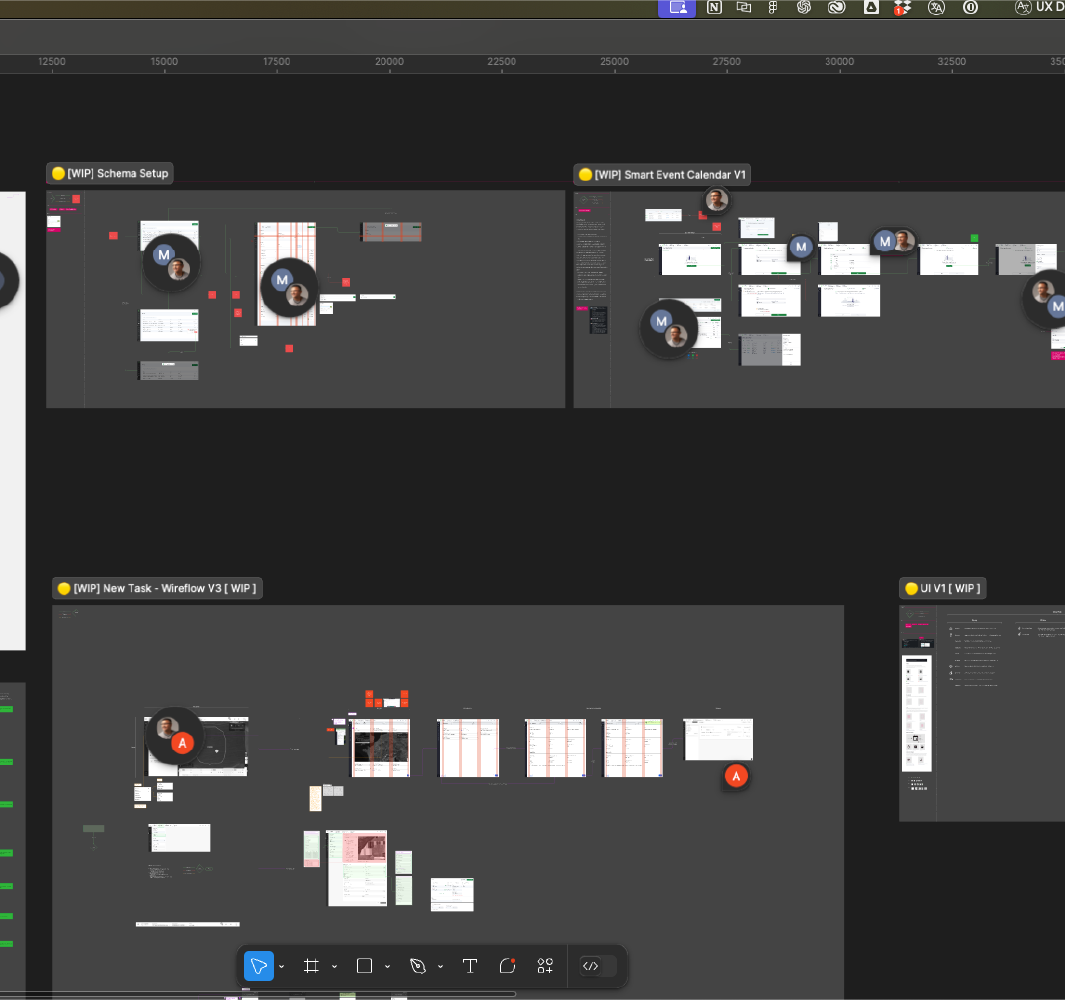Open Creative Cloud from the menu bar

(x=836, y=7)
